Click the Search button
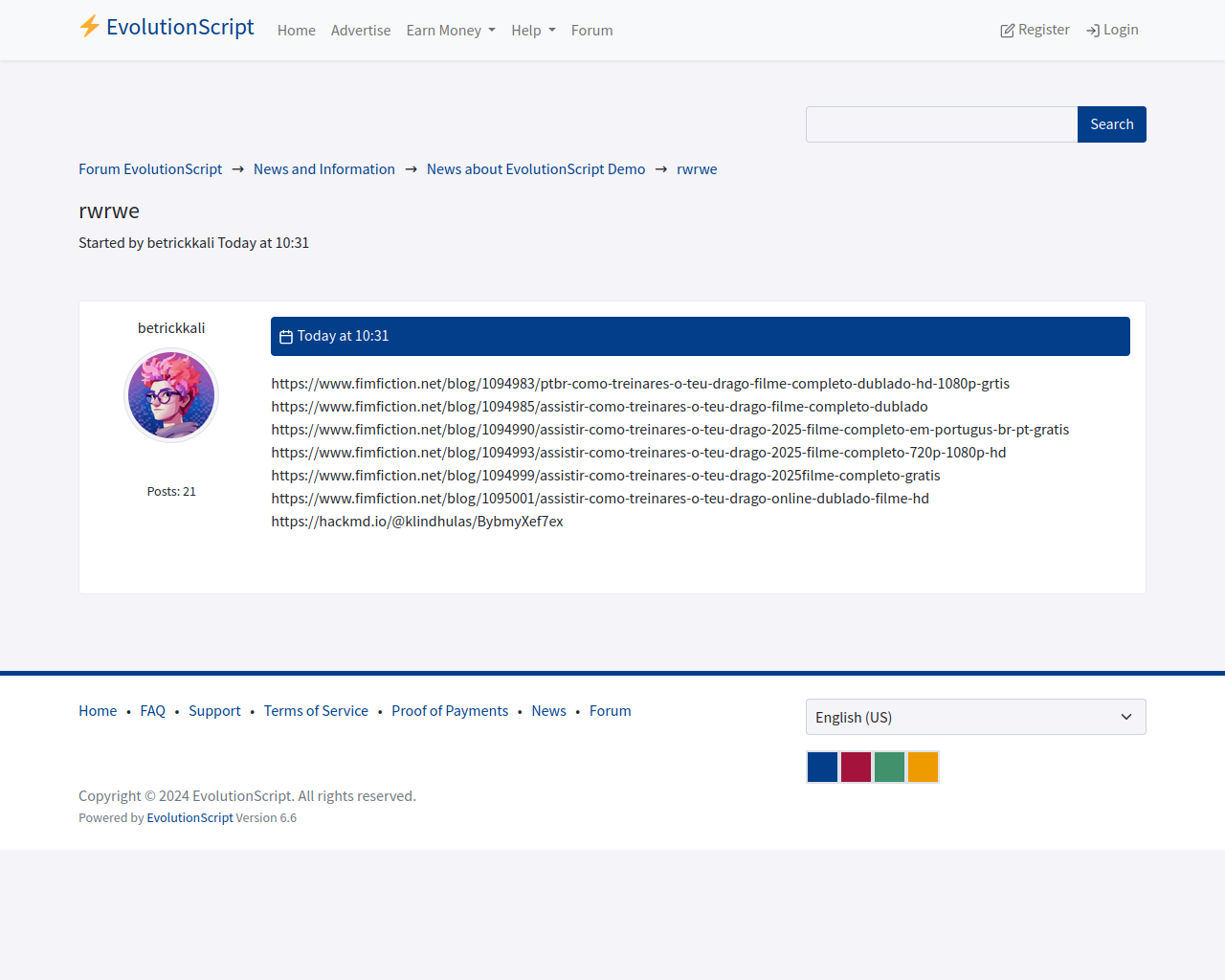 point(1112,124)
